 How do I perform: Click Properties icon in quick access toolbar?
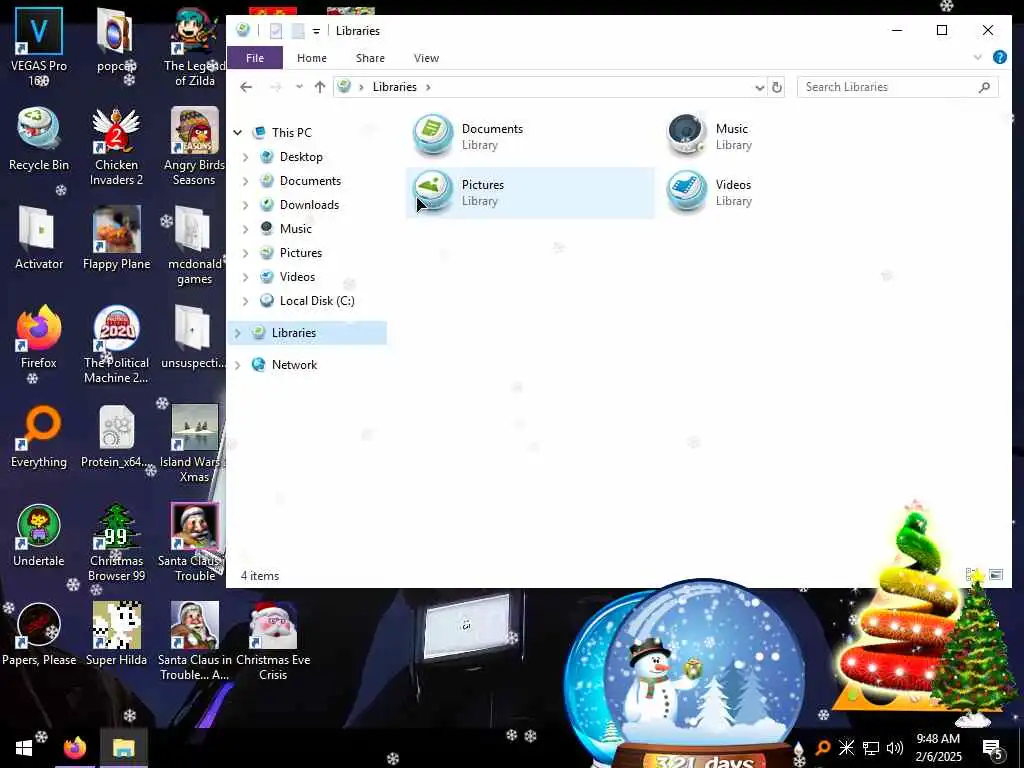click(276, 31)
